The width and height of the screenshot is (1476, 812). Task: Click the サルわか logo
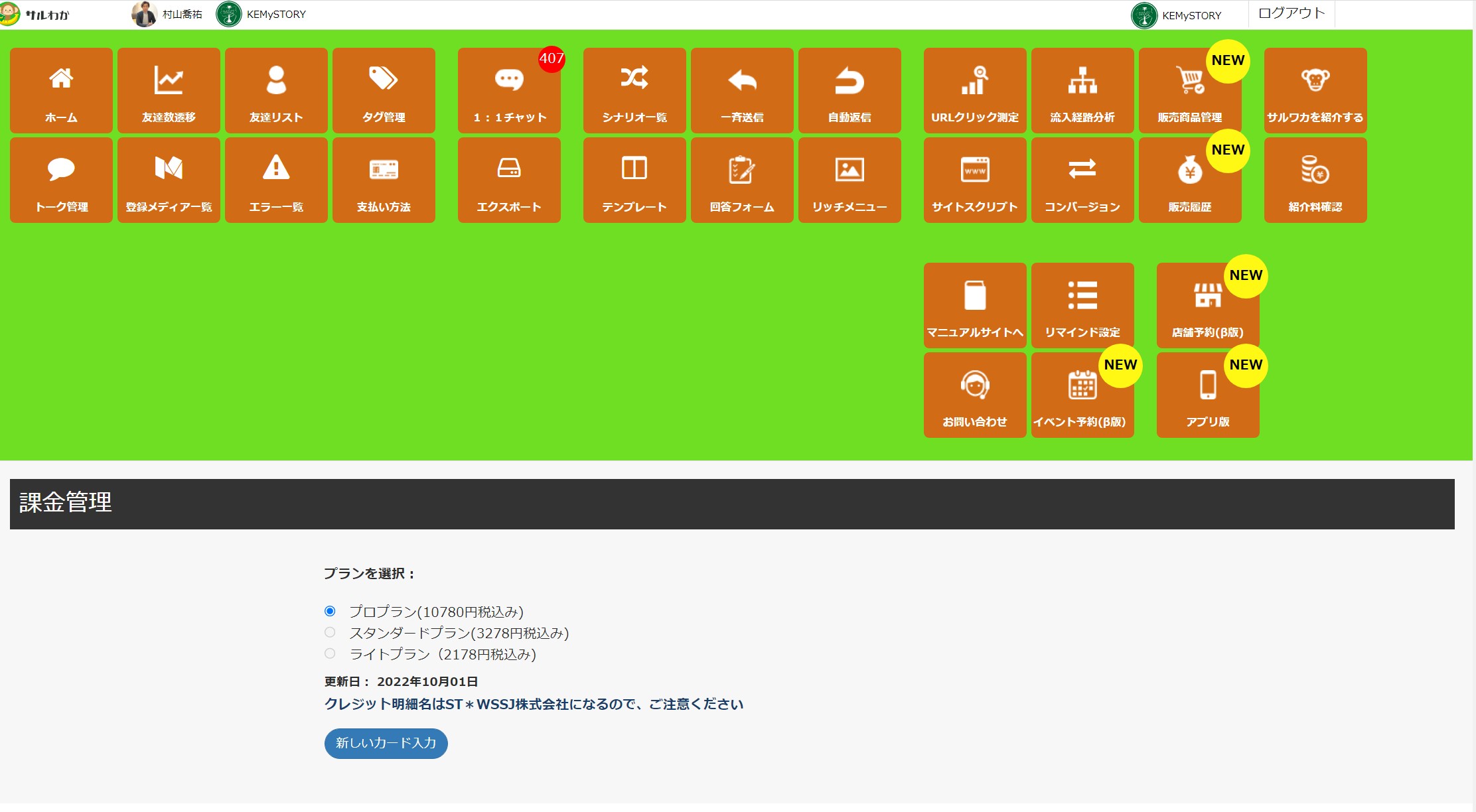35,14
